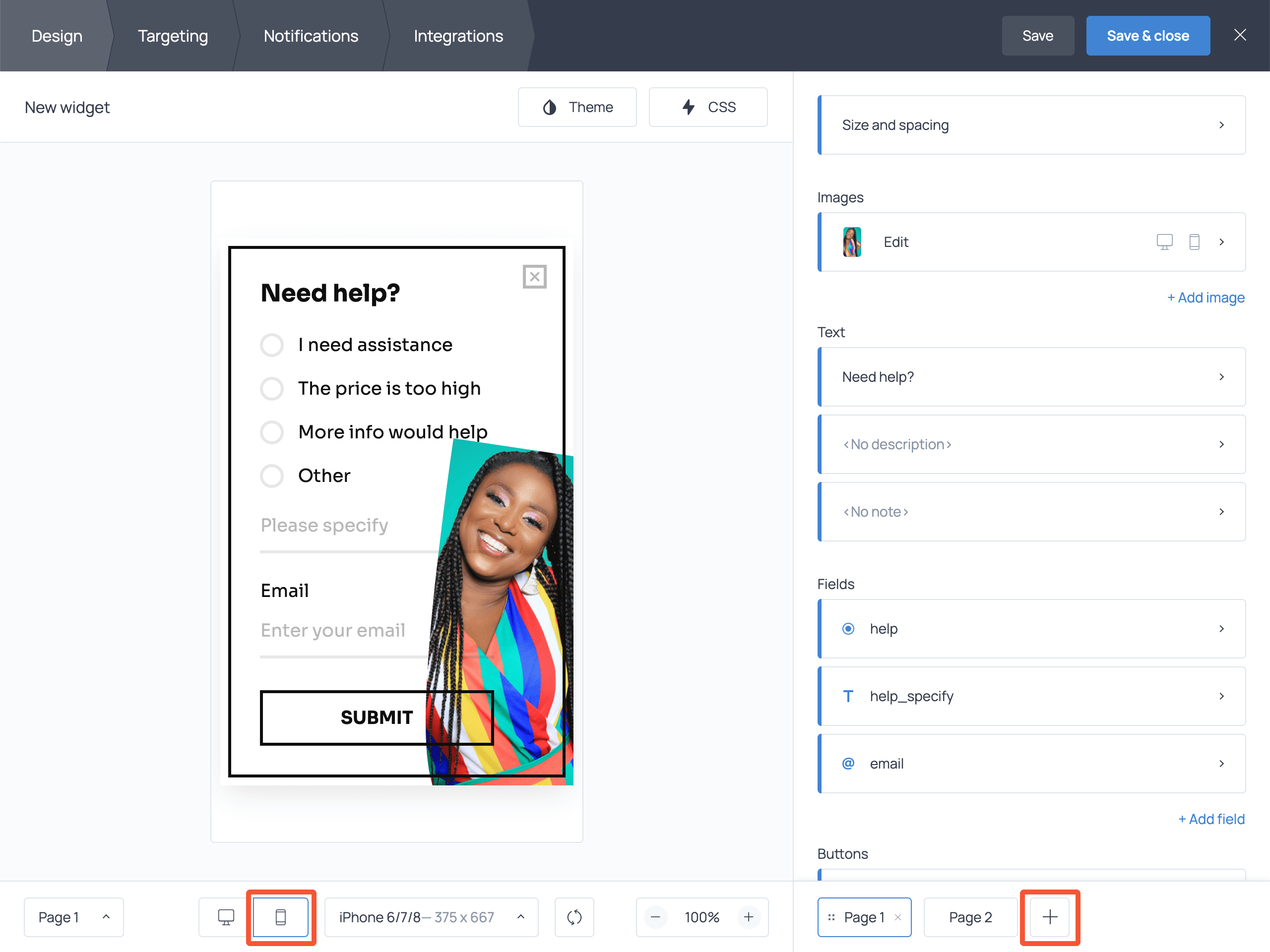Click the + Add field link
The width and height of the screenshot is (1270, 952).
click(x=1211, y=818)
